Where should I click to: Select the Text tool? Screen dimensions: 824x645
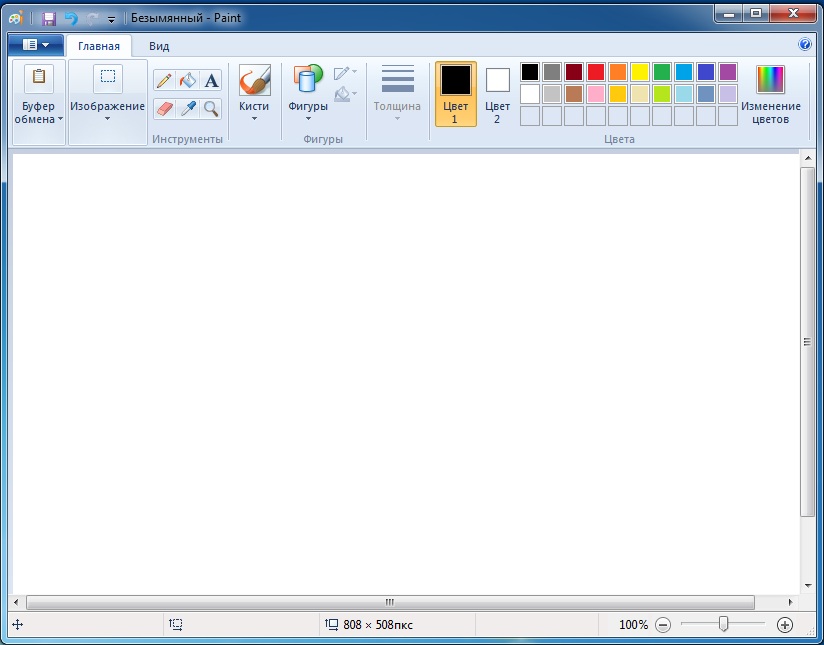[211, 80]
